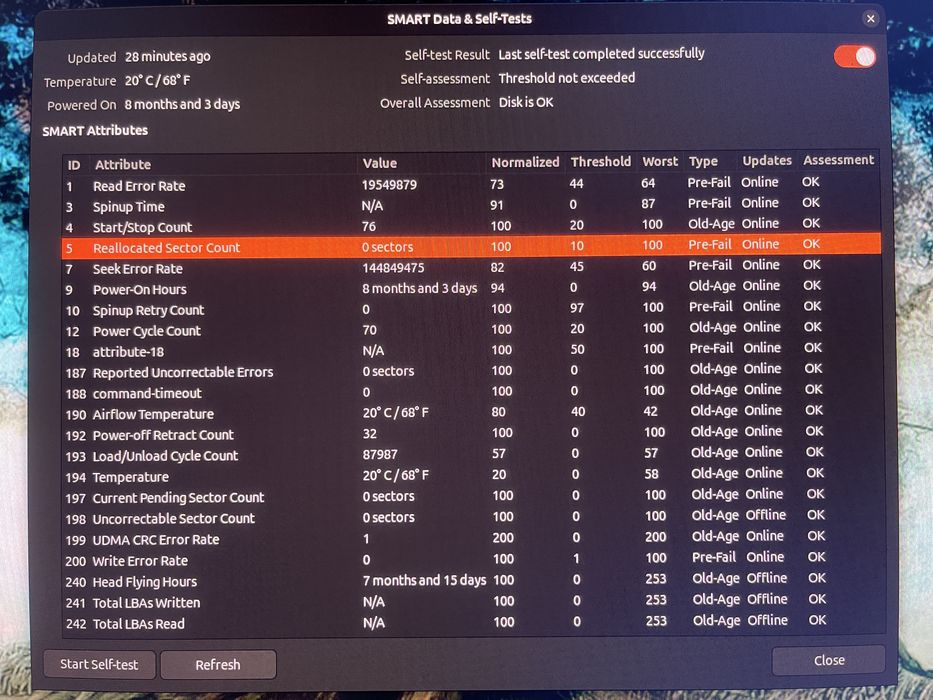Select the Spinup Time row
The height and width of the screenshot is (700, 933).
click(471, 205)
